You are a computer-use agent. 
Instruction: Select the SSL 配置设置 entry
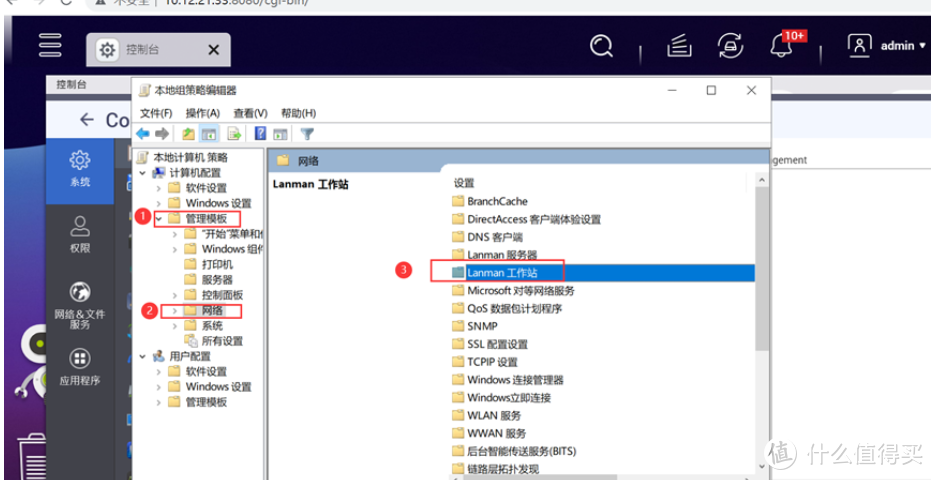click(x=490, y=344)
